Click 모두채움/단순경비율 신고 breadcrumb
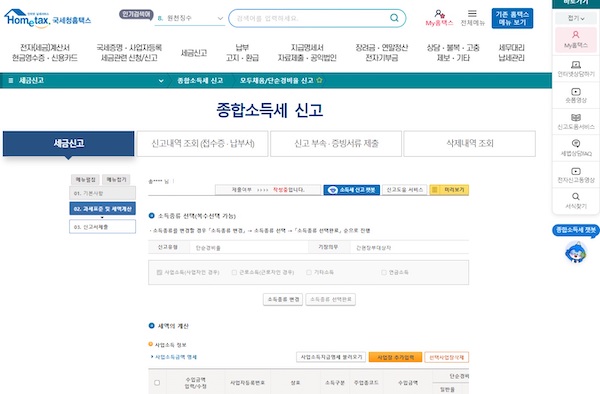 277,80
